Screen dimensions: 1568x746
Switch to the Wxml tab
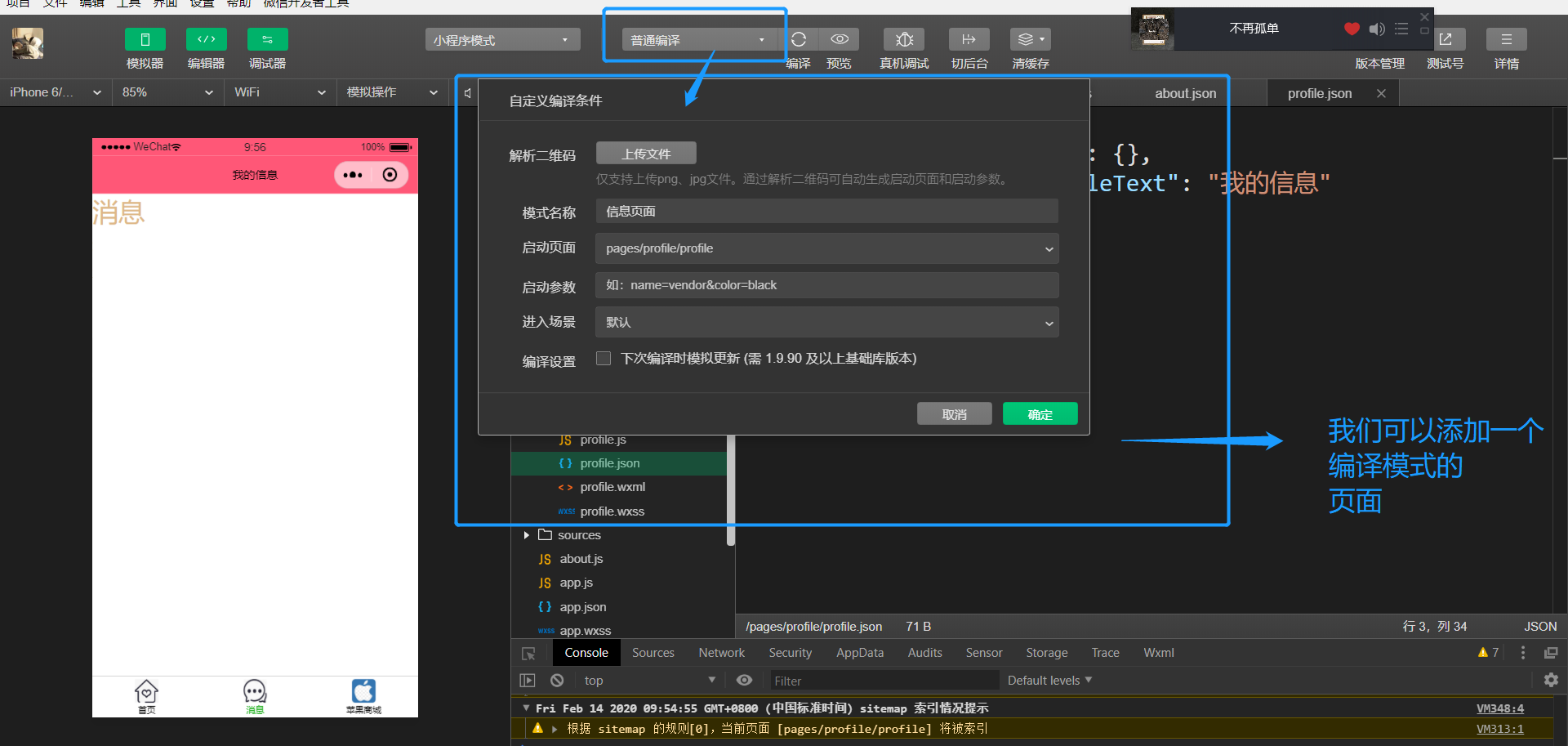coord(1159,653)
